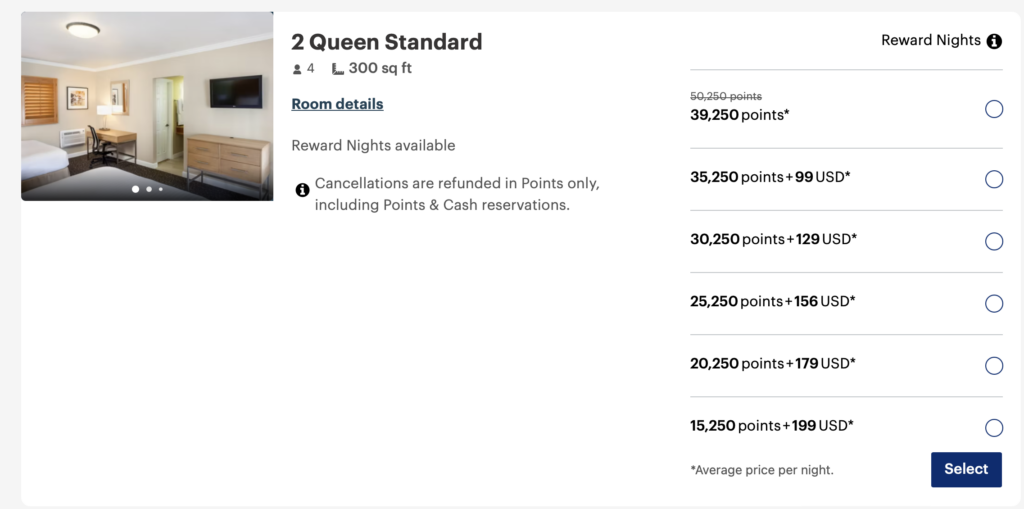The width and height of the screenshot is (1024, 509).
Task: Select the 39,250 points option
Action: pos(994,109)
